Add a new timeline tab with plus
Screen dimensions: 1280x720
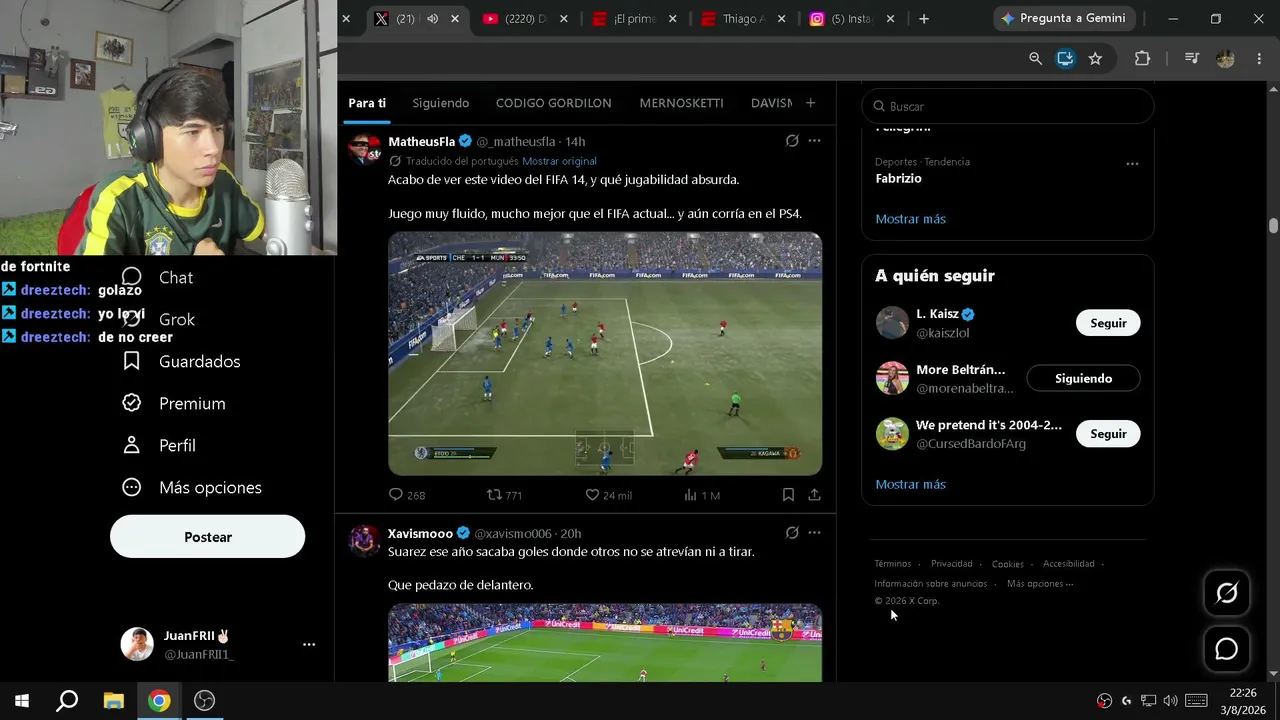(x=810, y=103)
